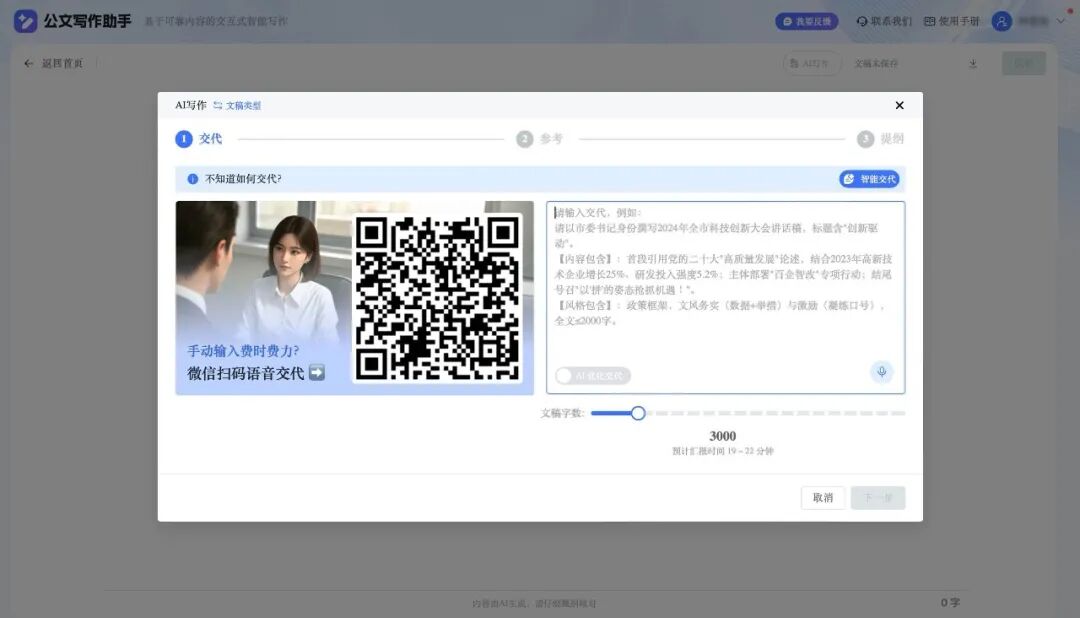Click the microphone voice input icon

882,372
